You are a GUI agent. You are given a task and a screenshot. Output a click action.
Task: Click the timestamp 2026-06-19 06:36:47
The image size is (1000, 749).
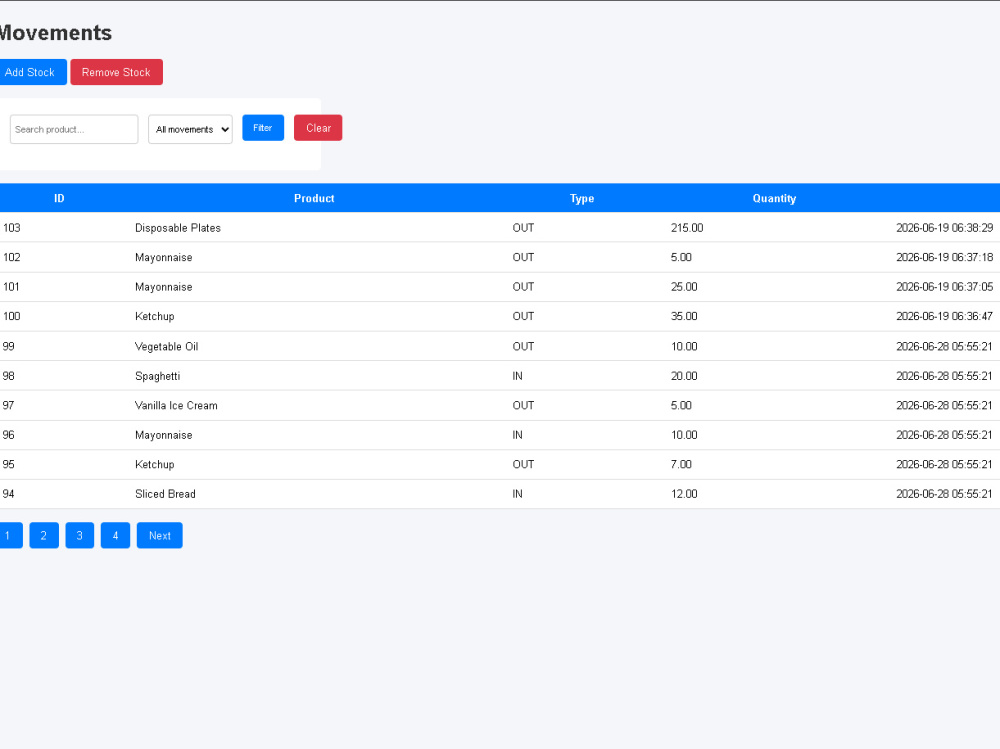click(x=945, y=316)
